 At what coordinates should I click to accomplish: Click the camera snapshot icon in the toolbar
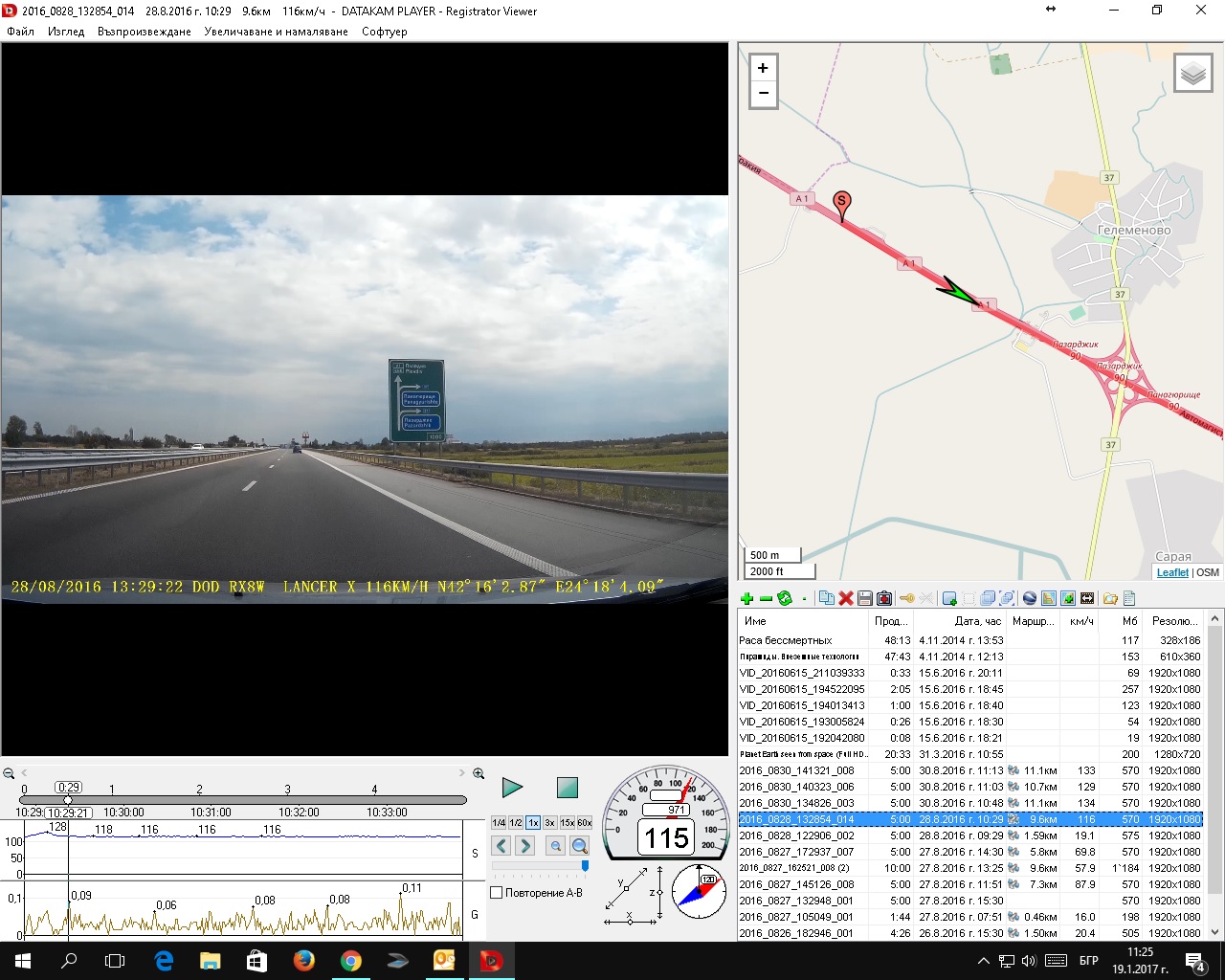[884, 598]
